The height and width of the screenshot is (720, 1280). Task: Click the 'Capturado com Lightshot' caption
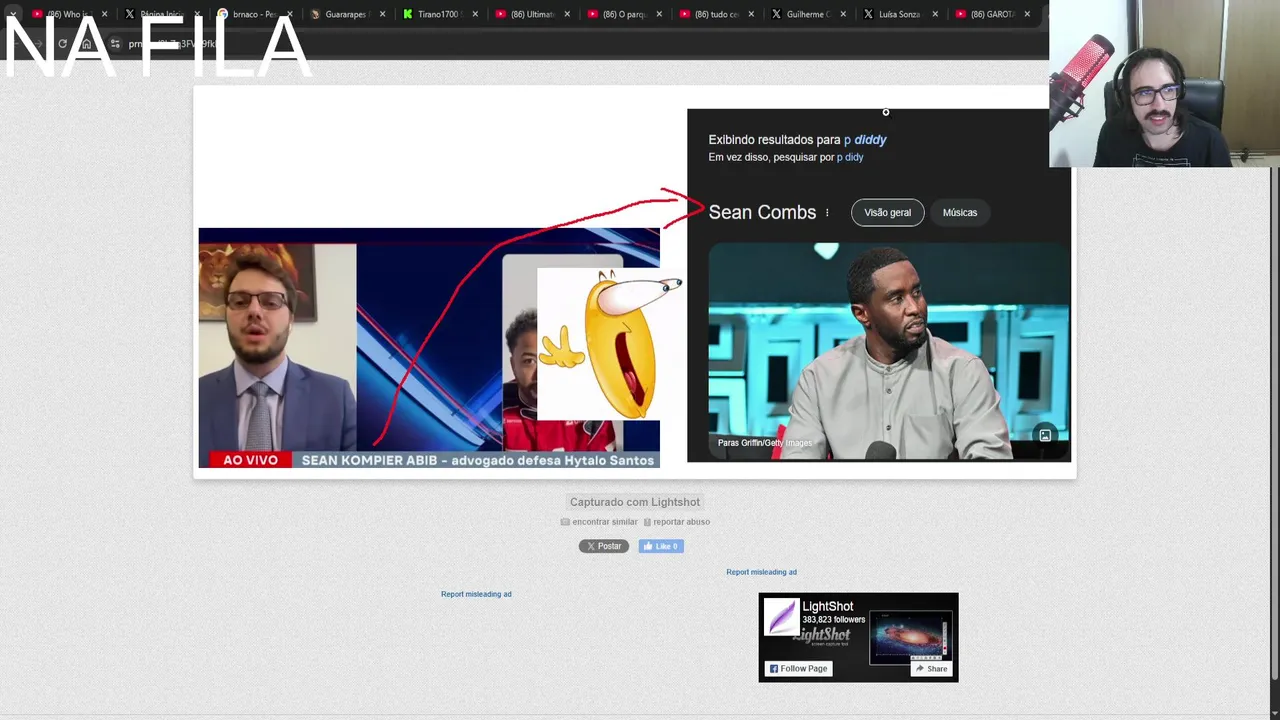635,502
